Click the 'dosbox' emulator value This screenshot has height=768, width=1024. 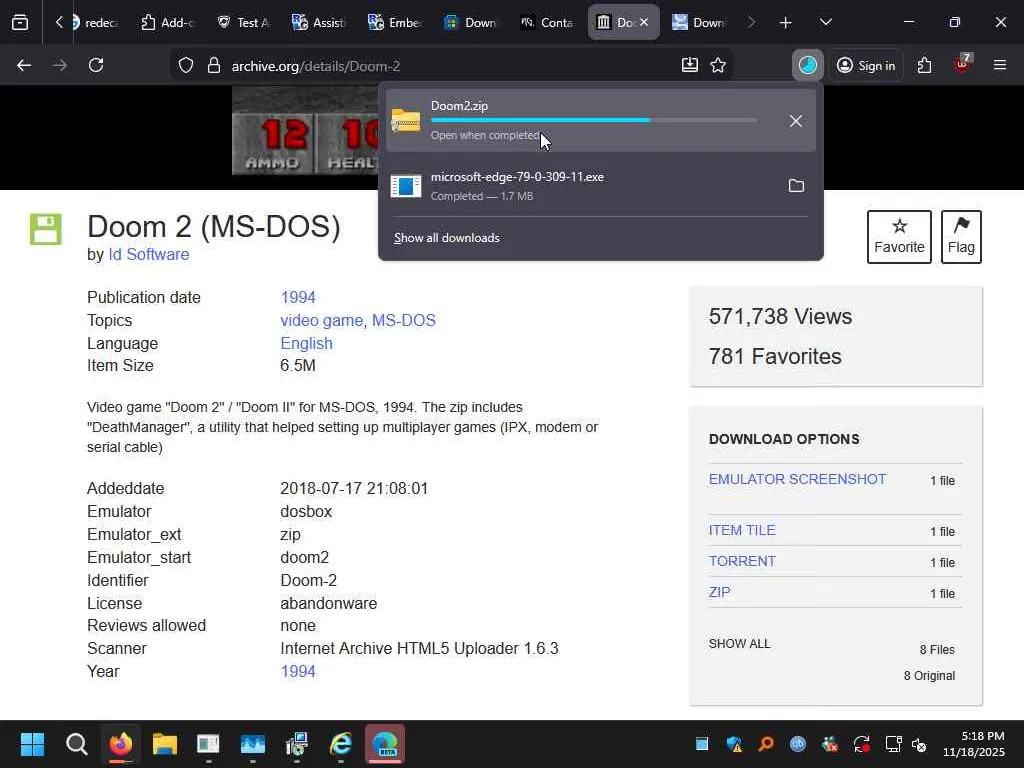point(306,511)
